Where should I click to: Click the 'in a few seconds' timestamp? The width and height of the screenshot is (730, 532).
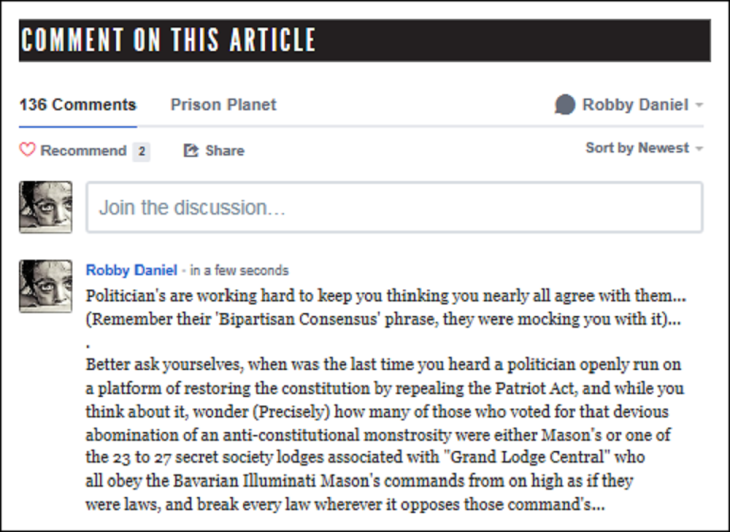coord(239,270)
